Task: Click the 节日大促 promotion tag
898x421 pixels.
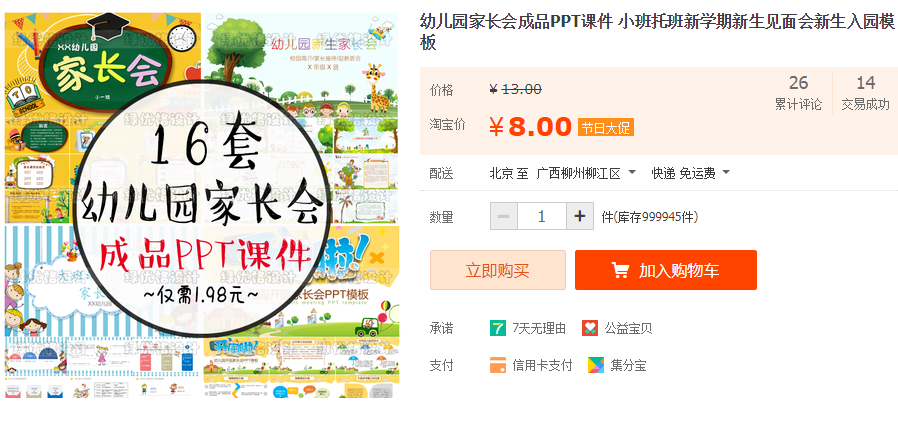Action: (x=605, y=127)
